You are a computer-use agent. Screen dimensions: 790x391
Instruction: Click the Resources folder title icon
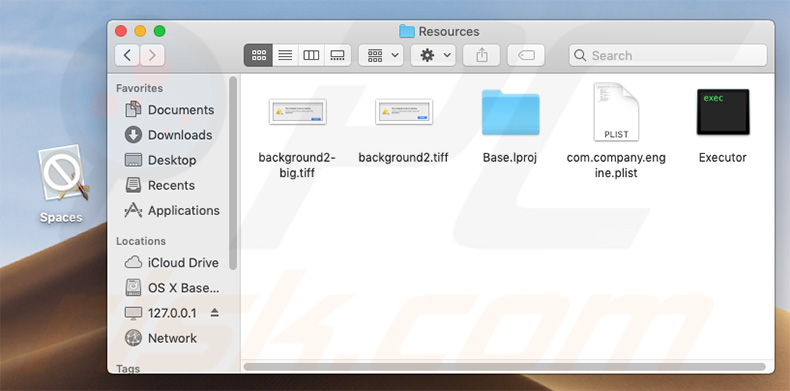click(407, 31)
